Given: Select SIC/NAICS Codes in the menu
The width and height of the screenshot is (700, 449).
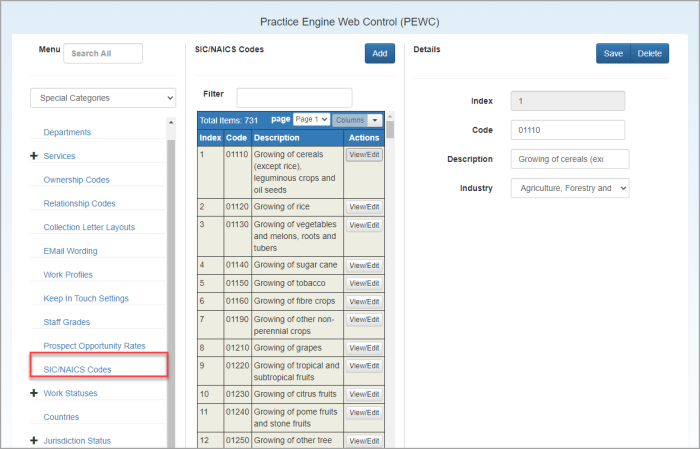Looking at the screenshot, I should 77,370.
